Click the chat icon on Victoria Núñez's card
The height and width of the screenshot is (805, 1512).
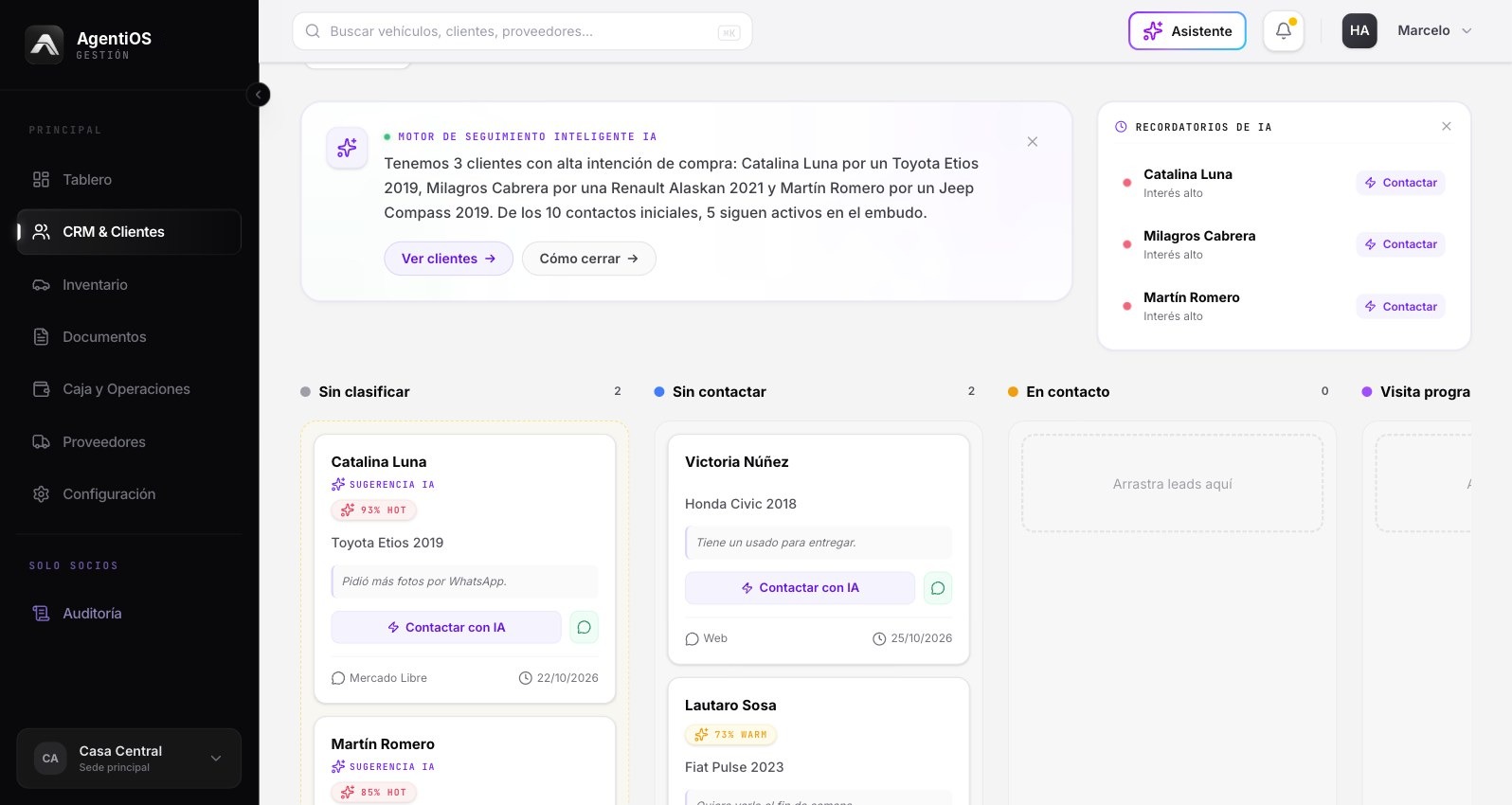pyautogui.click(x=937, y=588)
